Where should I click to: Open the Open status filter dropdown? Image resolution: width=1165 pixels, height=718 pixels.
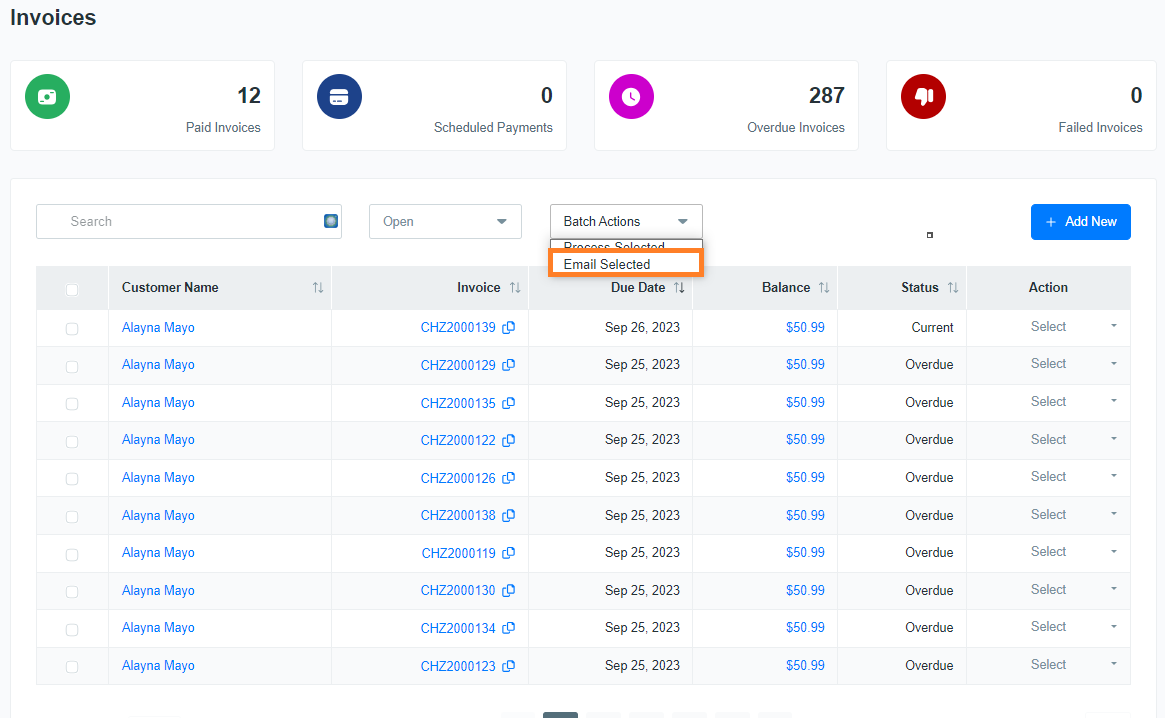pos(445,221)
